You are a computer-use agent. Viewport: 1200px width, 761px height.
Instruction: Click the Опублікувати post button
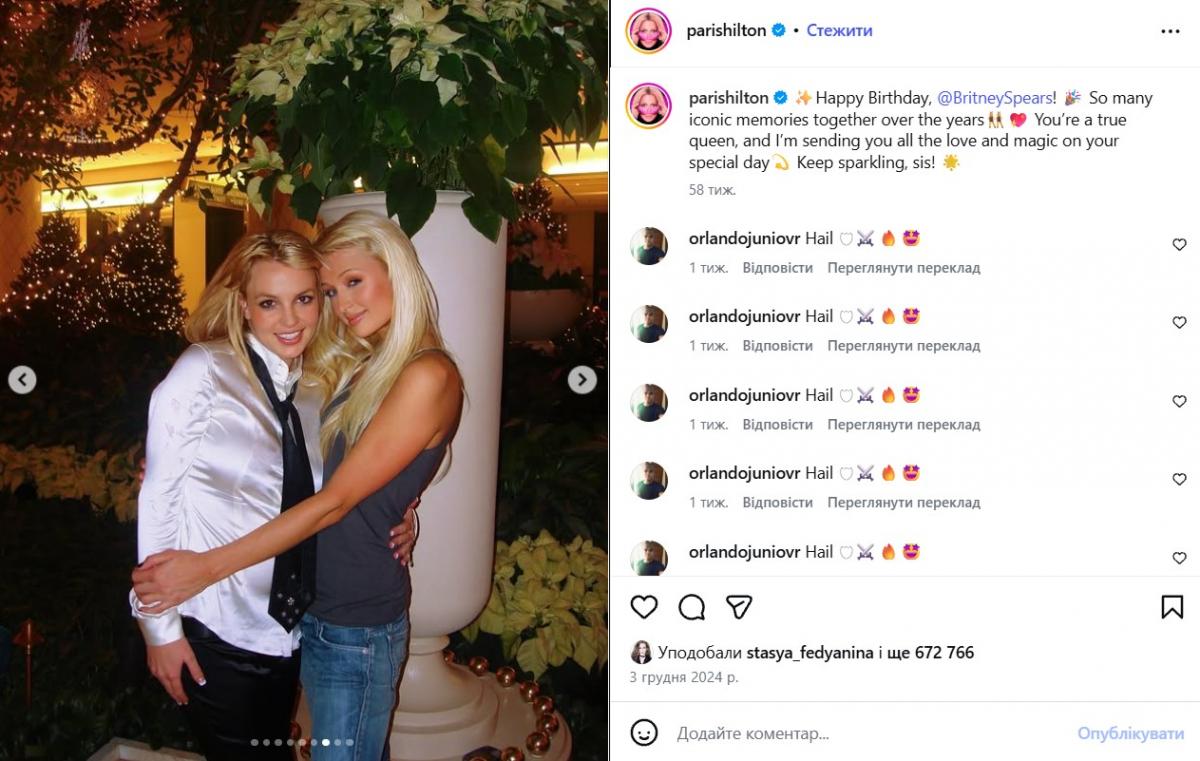[x=1130, y=733]
